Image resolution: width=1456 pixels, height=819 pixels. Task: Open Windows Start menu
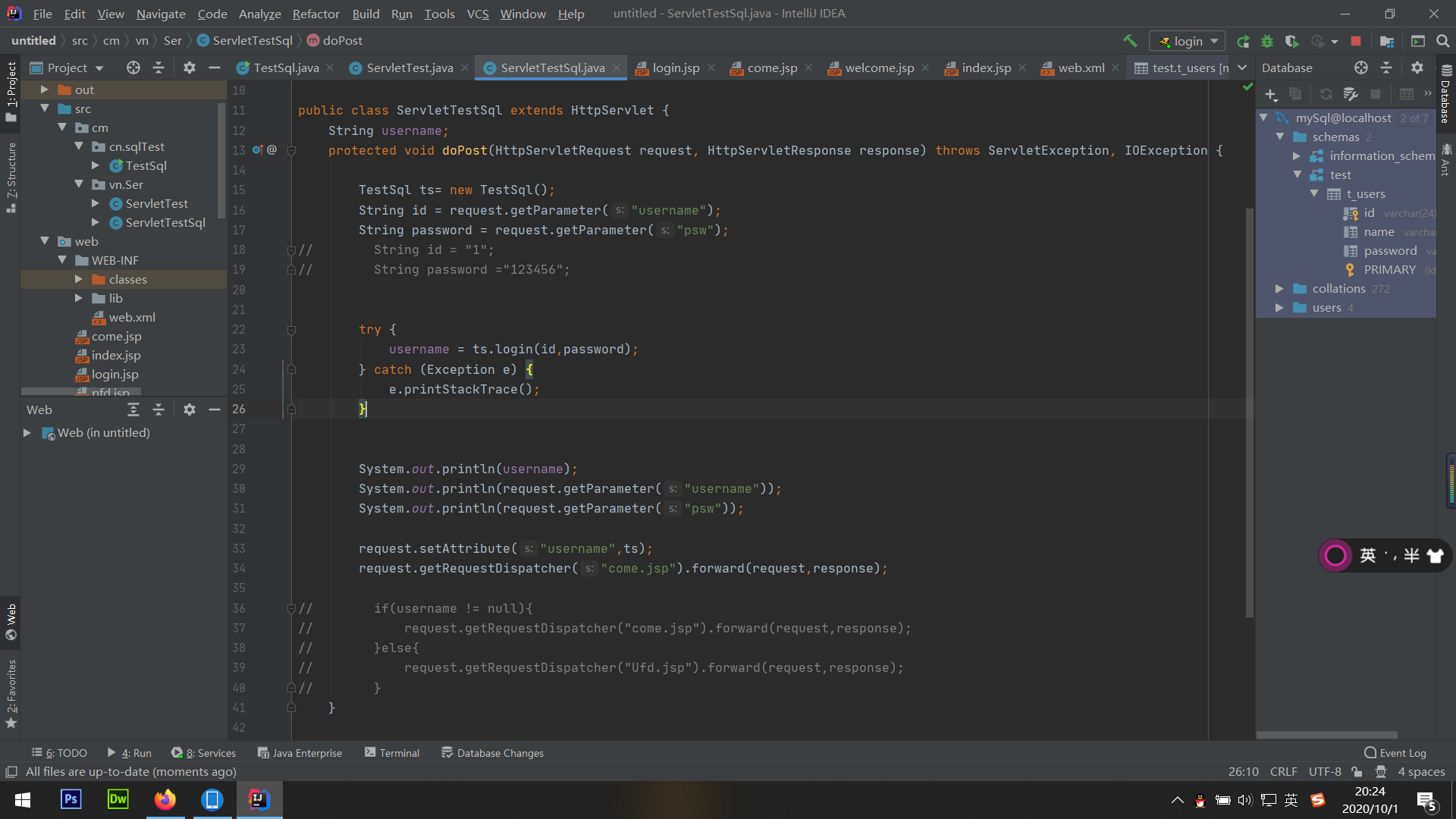[x=23, y=799]
